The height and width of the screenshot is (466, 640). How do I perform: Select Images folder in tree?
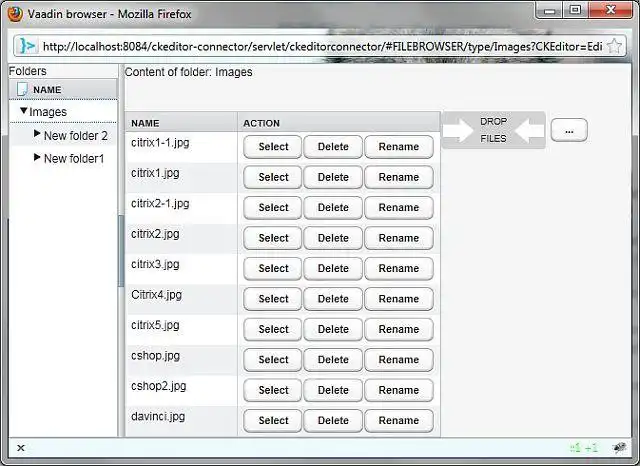tap(48, 112)
